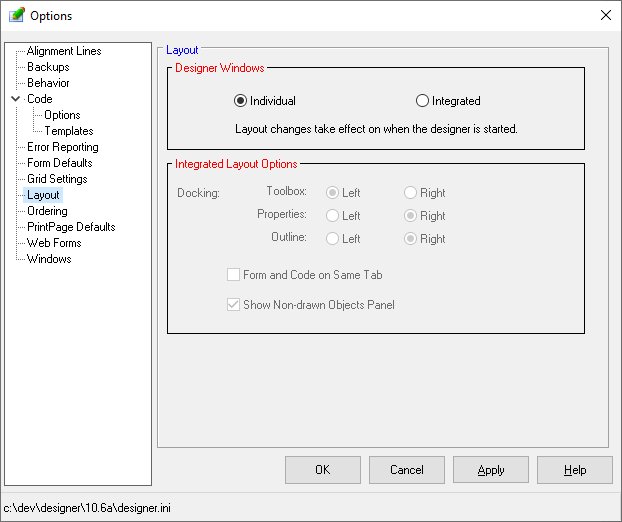Apply the layout changes

click(x=490, y=469)
